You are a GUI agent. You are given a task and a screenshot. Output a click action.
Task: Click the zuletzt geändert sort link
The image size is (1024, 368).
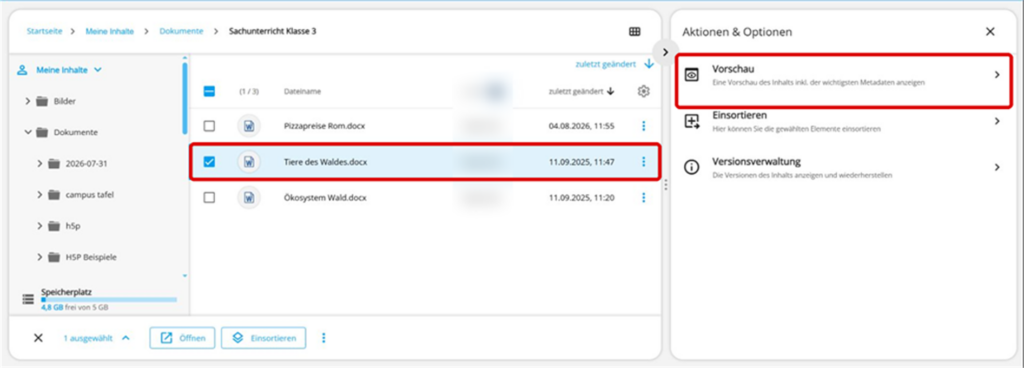(x=605, y=64)
